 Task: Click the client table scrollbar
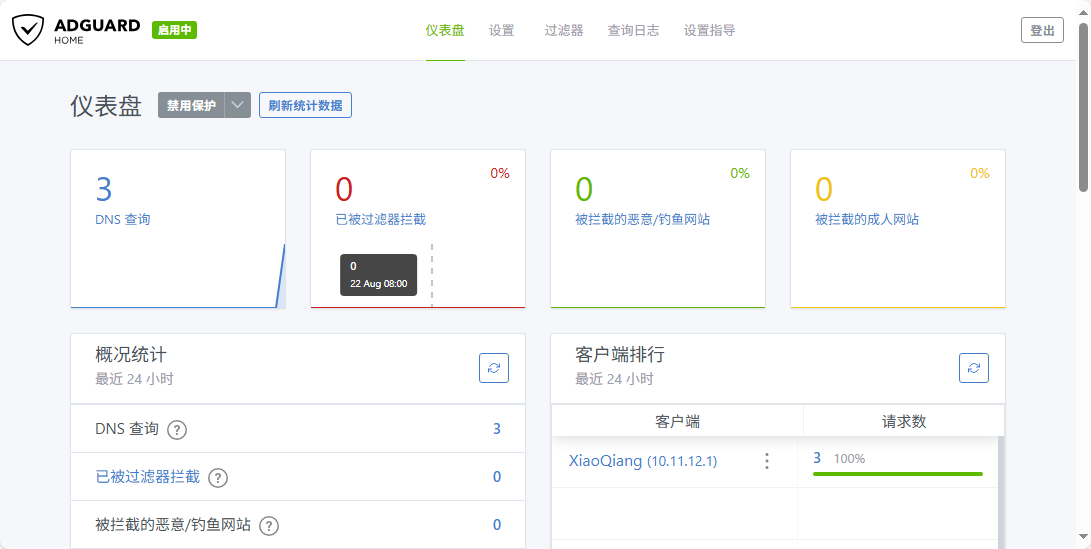(x=1001, y=491)
